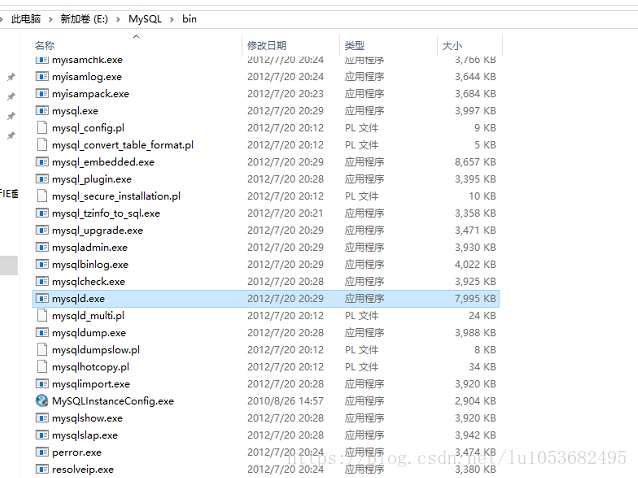Select the file name mysql_plugin.exe
The width and height of the screenshot is (638, 478).
coord(92,179)
